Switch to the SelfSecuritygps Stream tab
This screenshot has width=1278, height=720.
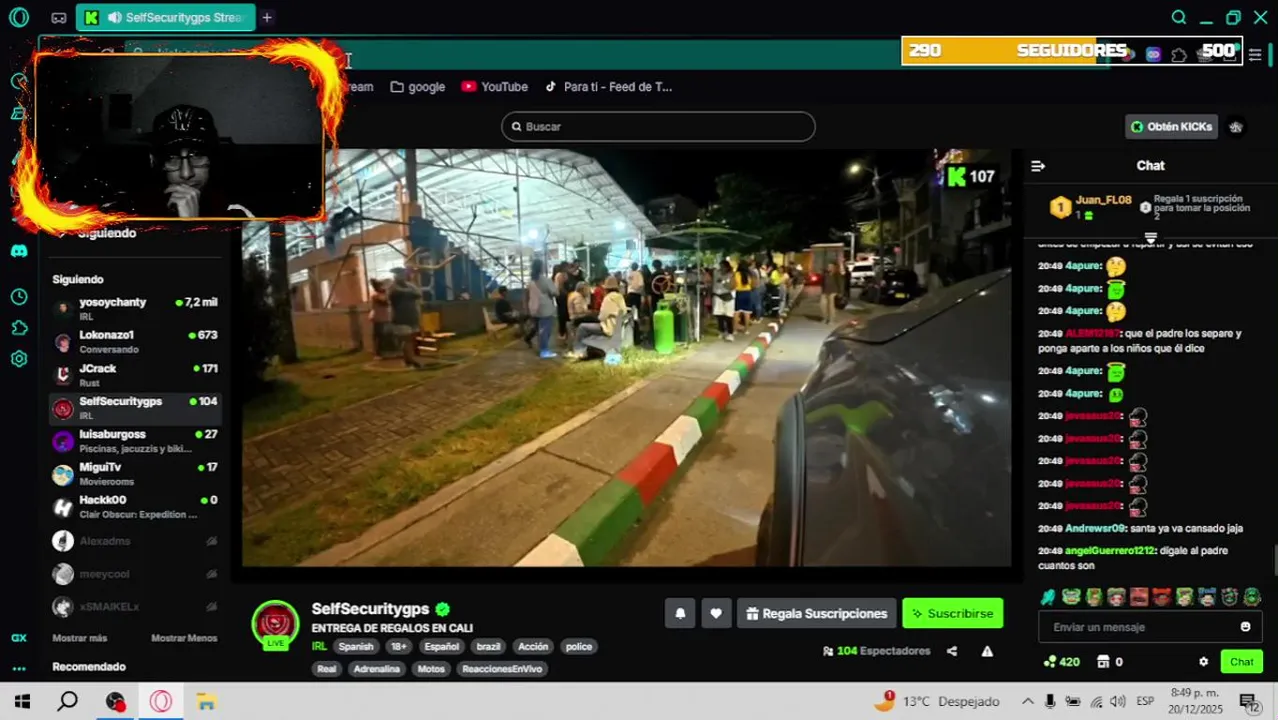pyautogui.click(x=165, y=18)
